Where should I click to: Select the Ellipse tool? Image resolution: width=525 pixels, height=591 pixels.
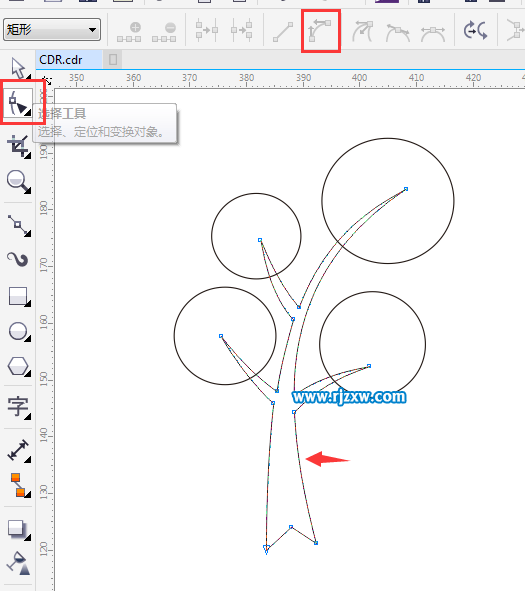18,332
